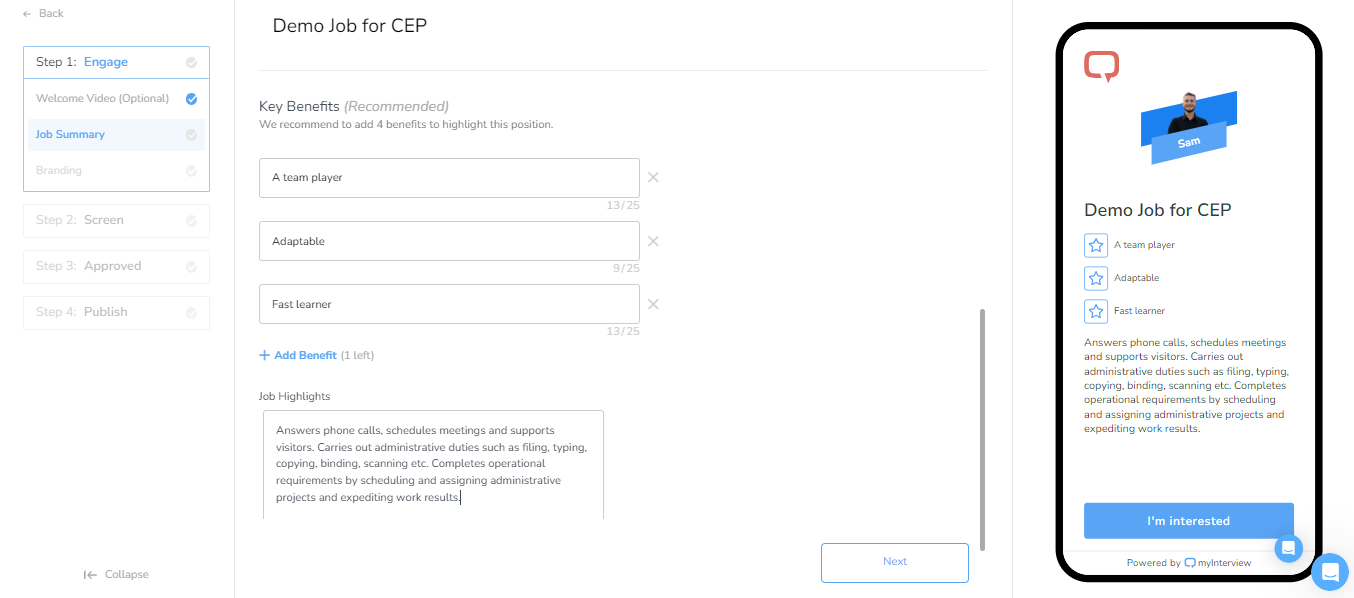Click the vertical scrollbar of the form

coord(982,428)
